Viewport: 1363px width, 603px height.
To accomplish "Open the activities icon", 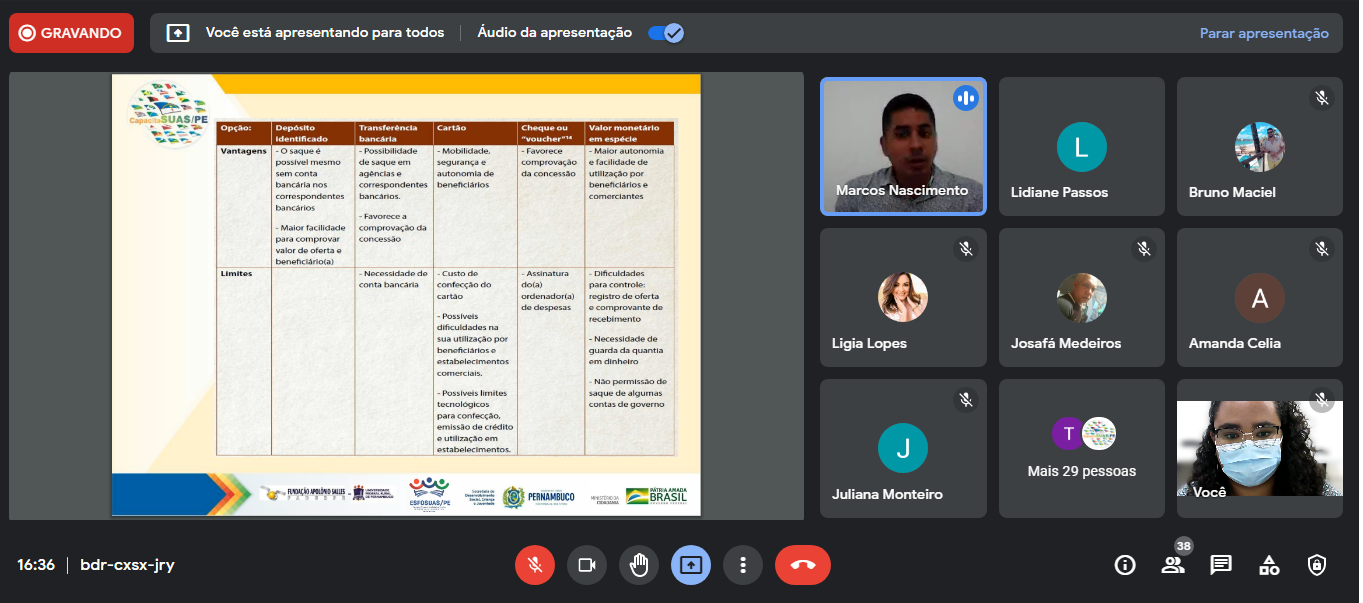I will coord(1269,565).
